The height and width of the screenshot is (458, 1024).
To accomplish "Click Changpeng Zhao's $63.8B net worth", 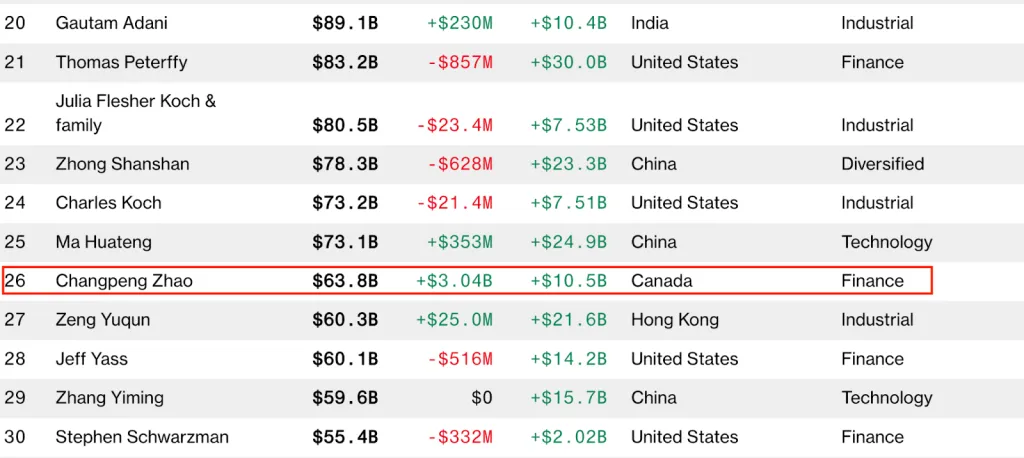I will (345, 281).
